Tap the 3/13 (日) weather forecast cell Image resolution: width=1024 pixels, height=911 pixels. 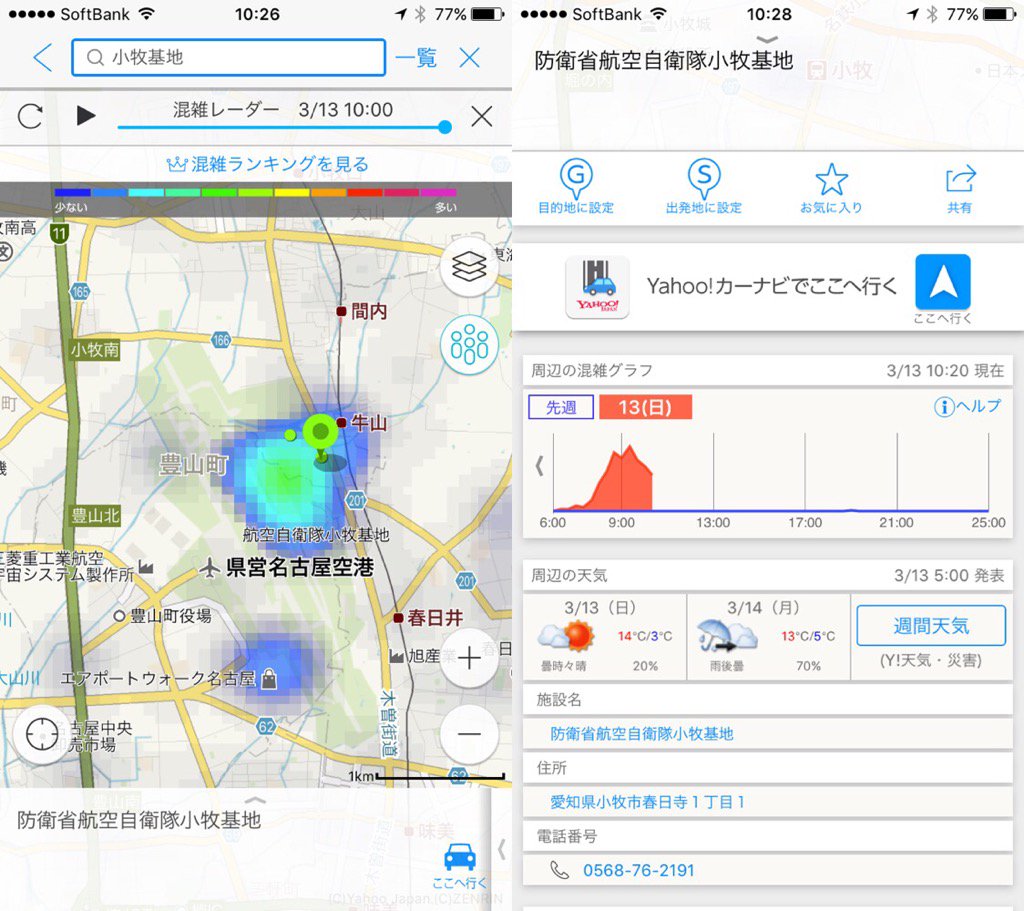(x=605, y=637)
